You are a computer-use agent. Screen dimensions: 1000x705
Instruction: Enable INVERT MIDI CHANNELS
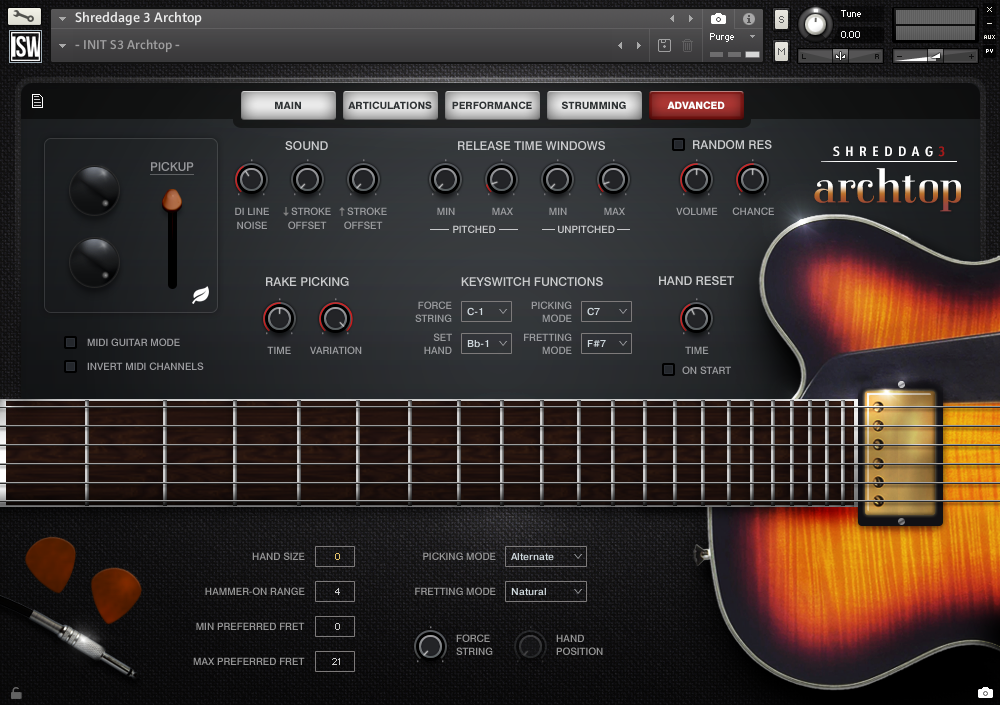[x=70, y=366]
